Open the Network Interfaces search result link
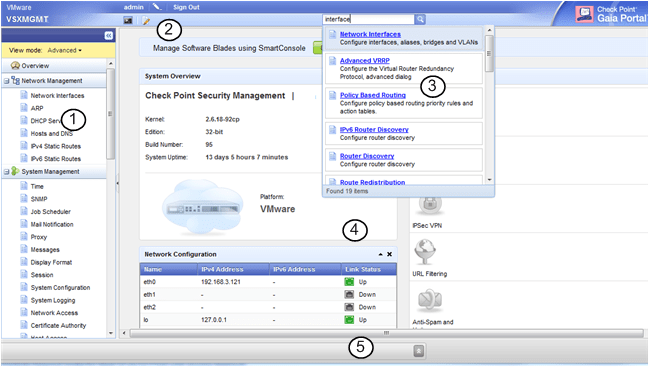Image resolution: width=649 pixels, height=367 pixels. point(370,34)
